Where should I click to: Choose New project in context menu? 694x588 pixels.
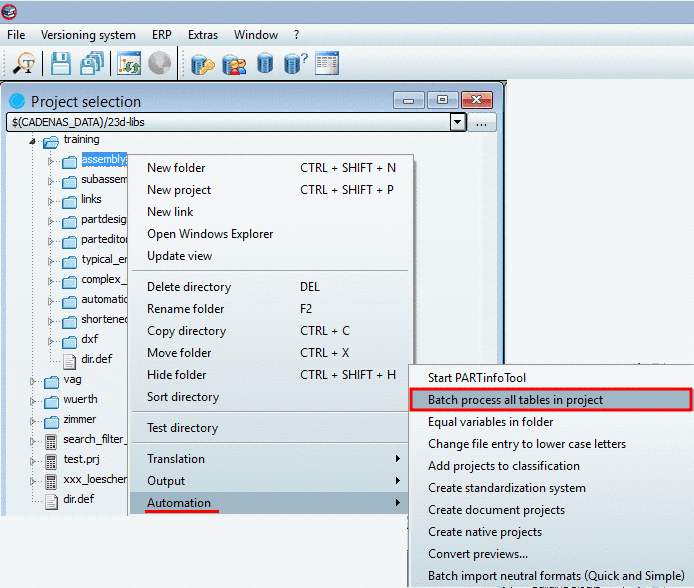coord(272,190)
